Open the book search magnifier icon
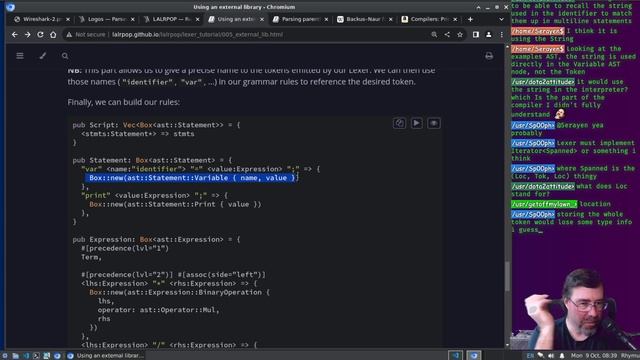Image resolution: width=640 pixels, height=360 pixels. click(x=65, y=56)
